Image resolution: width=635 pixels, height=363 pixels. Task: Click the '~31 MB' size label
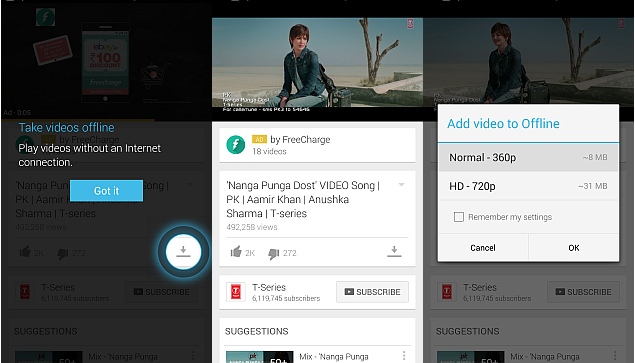pos(592,186)
